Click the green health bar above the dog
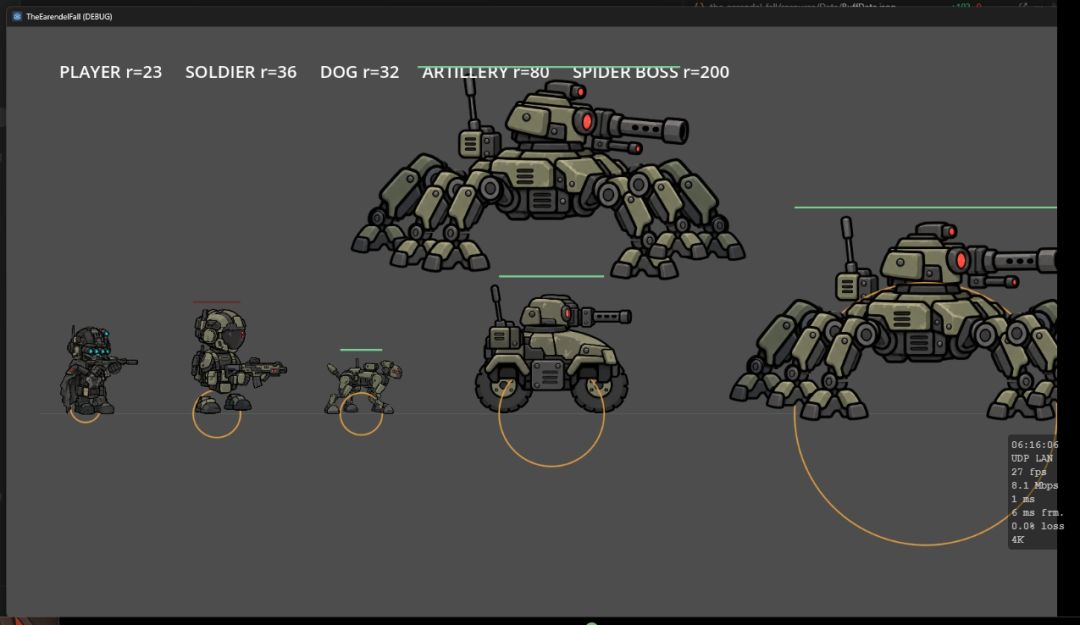 point(361,350)
